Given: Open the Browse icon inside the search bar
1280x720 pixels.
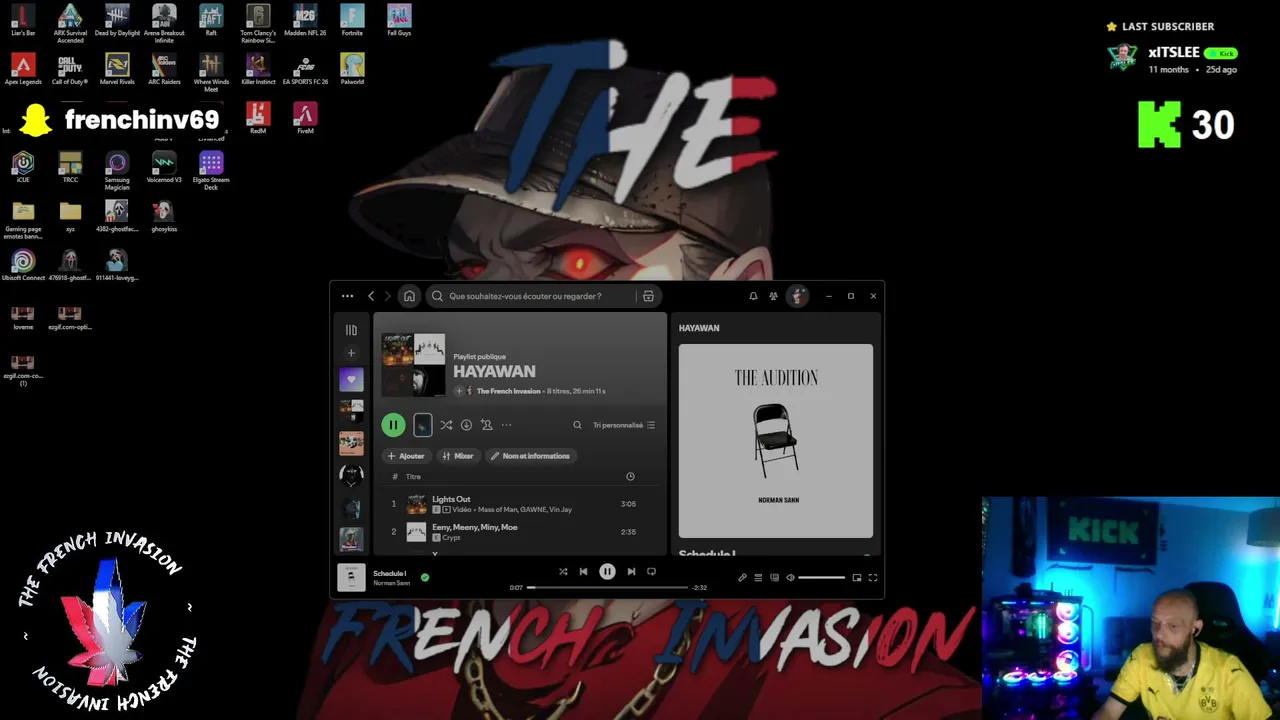Looking at the screenshot, I should (x=648, y=296).
